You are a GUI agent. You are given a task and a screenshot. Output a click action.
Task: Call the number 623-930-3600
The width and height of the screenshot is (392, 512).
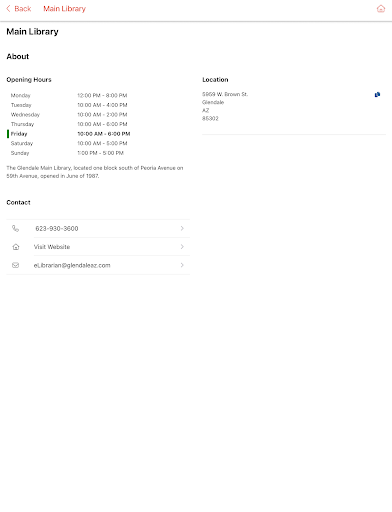[57, 229]
